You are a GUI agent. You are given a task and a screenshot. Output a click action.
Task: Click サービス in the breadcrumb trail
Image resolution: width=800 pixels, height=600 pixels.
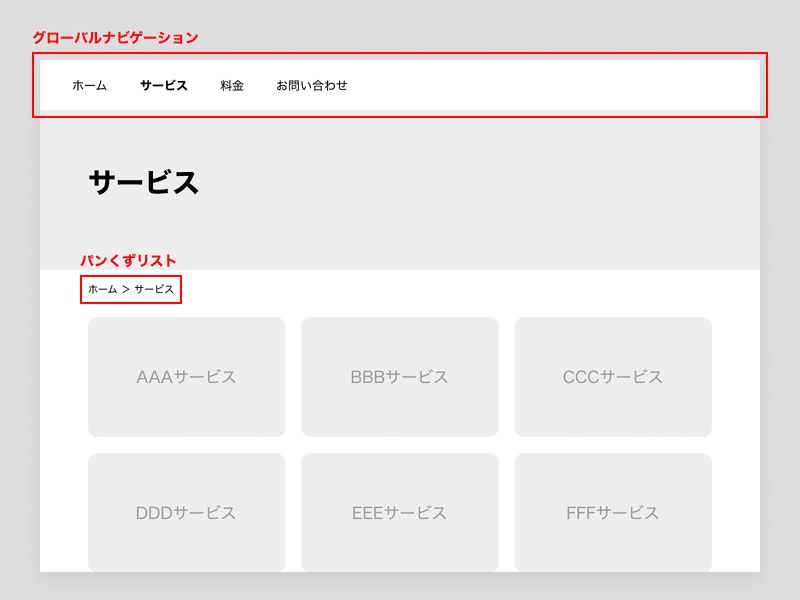pyautogui.click(x=154, y=289)
